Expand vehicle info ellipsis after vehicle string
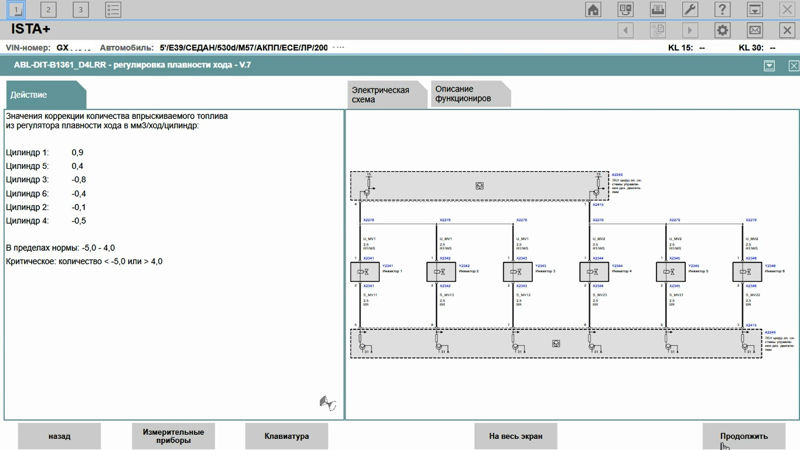 [x=339, y=47]
